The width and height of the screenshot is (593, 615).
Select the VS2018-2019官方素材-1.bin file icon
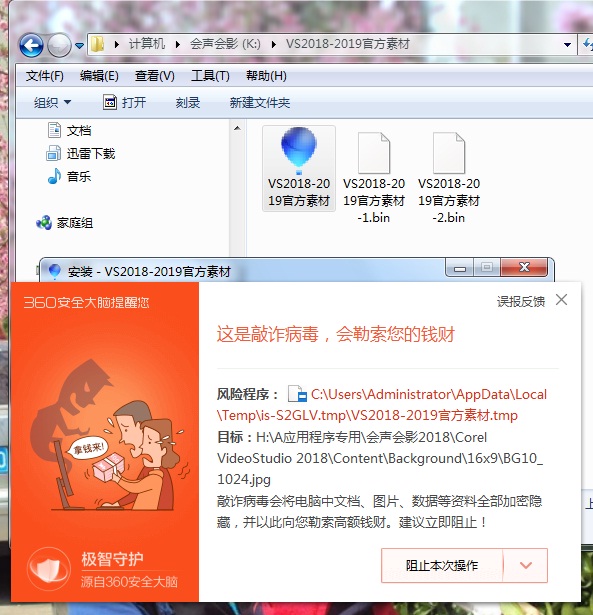[x=374, y=153]
